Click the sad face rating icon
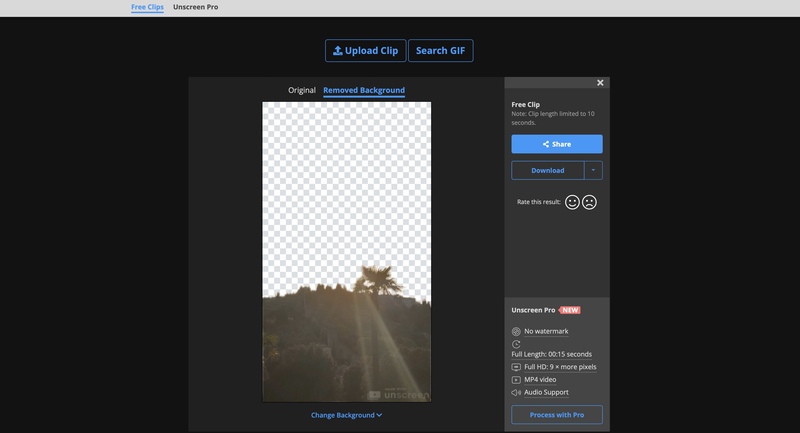The image size is (800, 433). tap(589, 202)
